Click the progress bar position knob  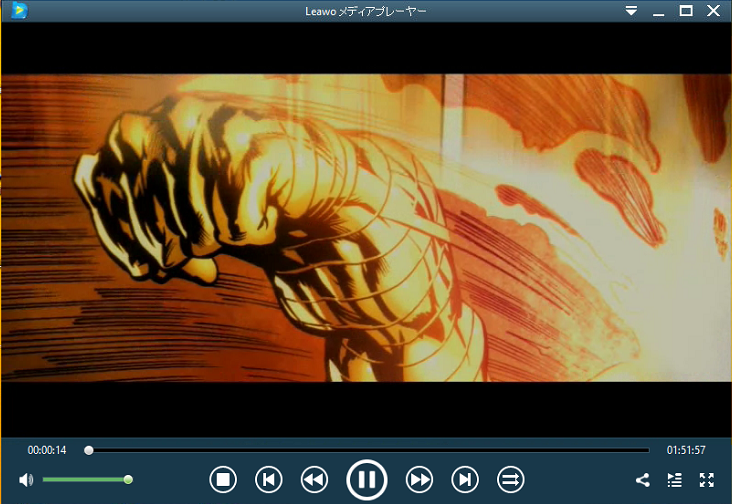pyautogui.click(x=88, y=450)
